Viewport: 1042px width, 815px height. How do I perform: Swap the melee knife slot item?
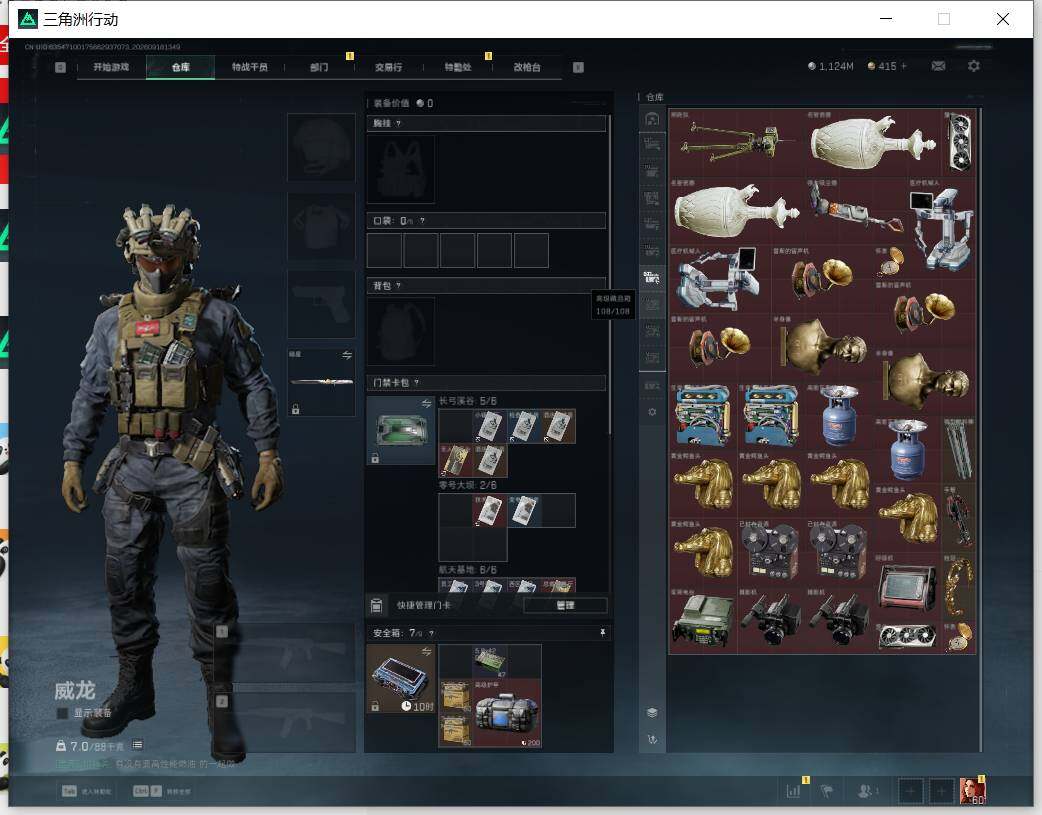(347, 356)
